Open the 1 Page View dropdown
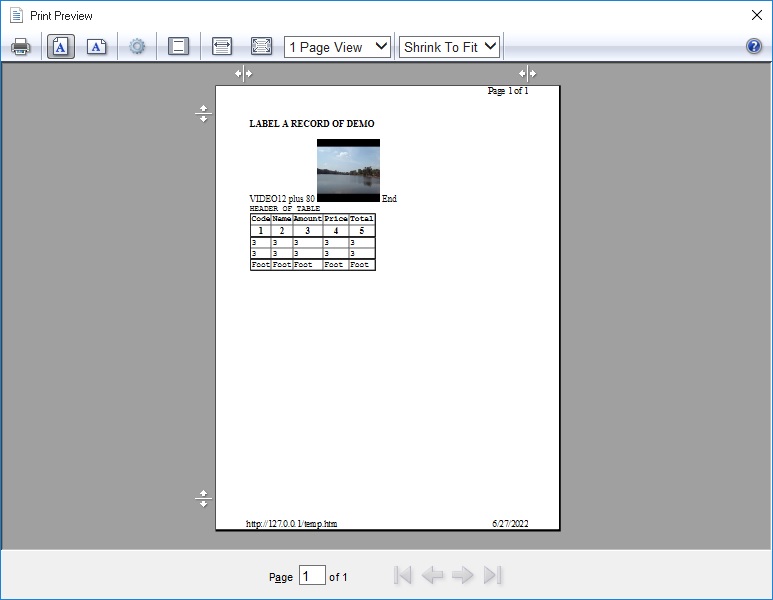 point(337,47)
